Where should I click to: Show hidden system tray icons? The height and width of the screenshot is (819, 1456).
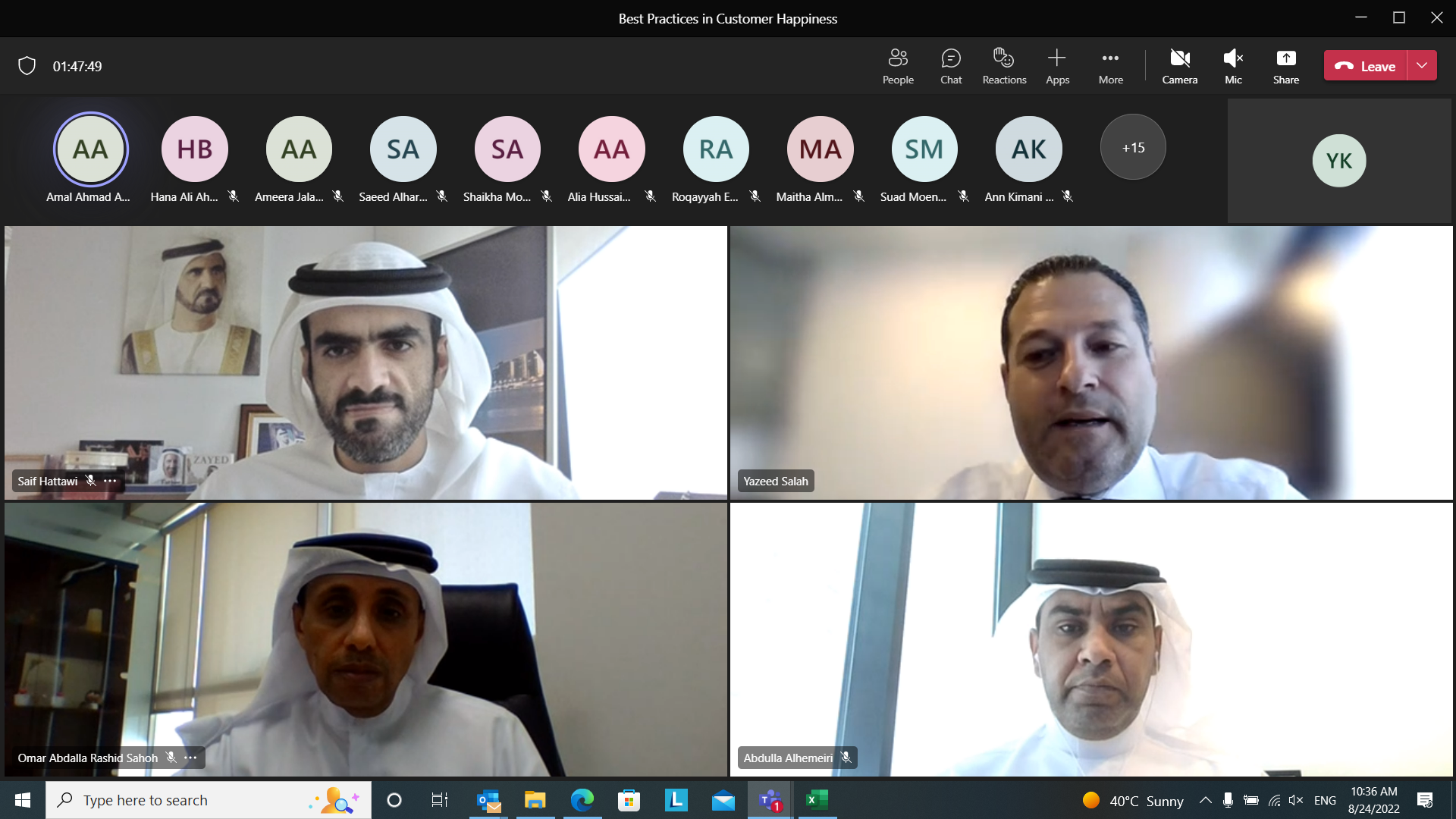click(x=1205, y=800)
